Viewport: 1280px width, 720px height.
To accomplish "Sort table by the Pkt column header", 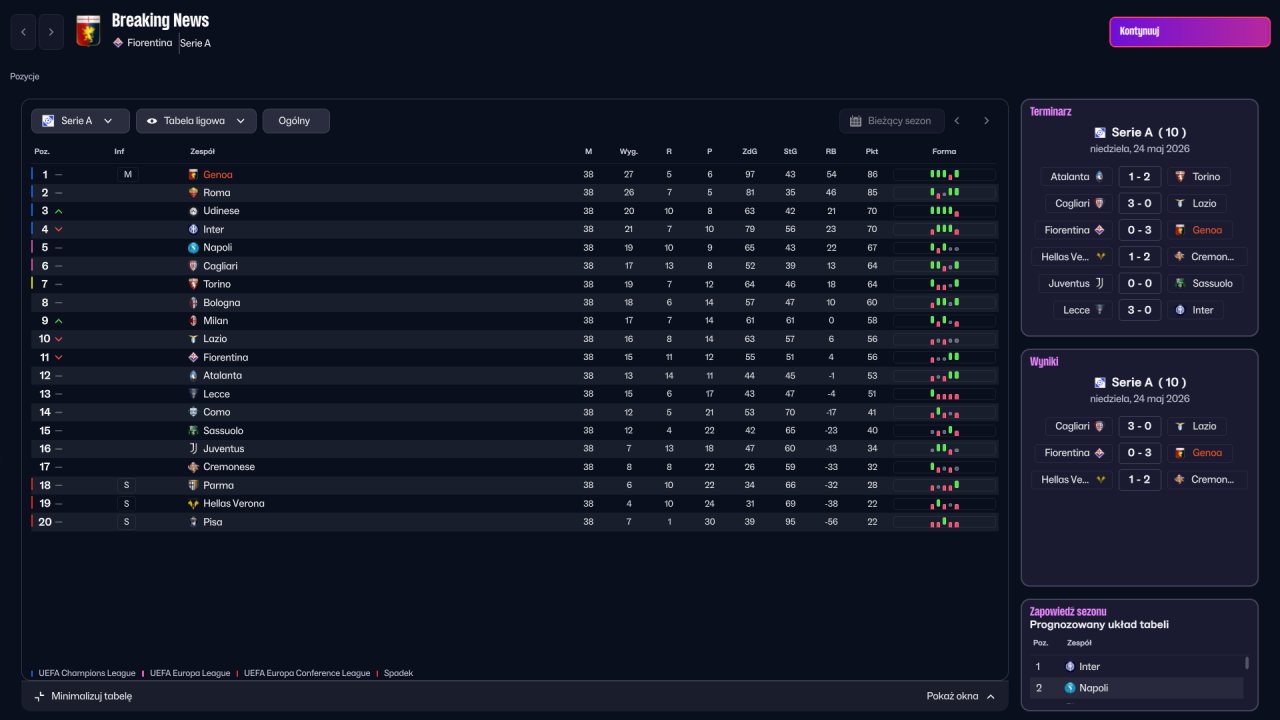I will (872, 152).
